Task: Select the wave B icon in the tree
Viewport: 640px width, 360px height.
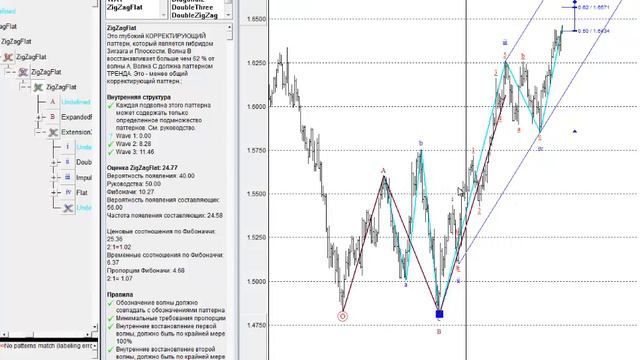Action: [x=53, y=117]
